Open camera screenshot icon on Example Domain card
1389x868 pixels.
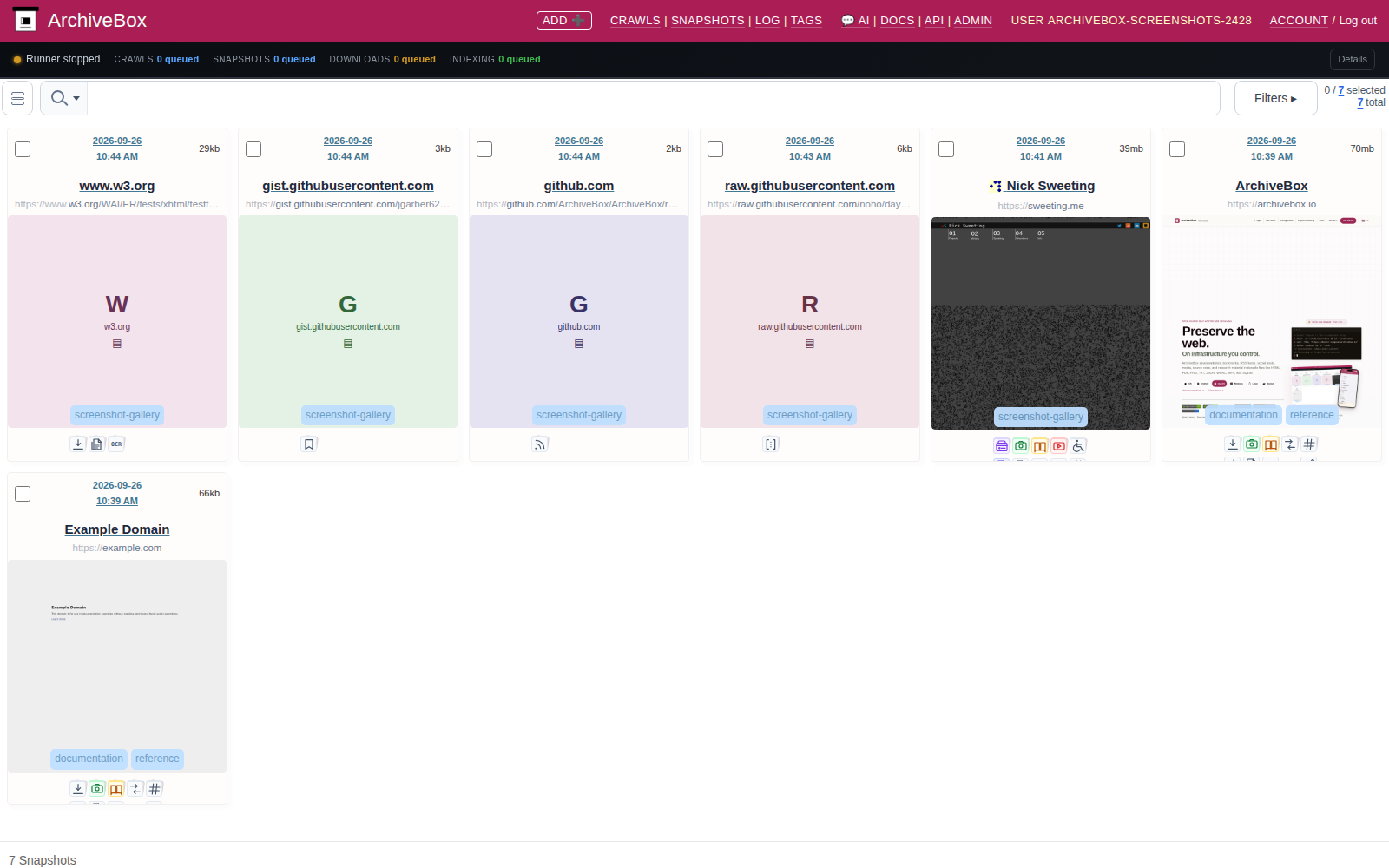(x=97, y=788)
